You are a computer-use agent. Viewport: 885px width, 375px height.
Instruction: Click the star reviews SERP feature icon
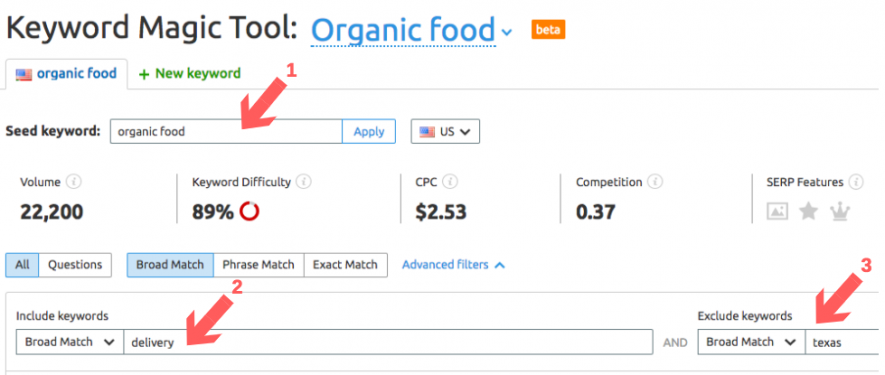[808, 212]
